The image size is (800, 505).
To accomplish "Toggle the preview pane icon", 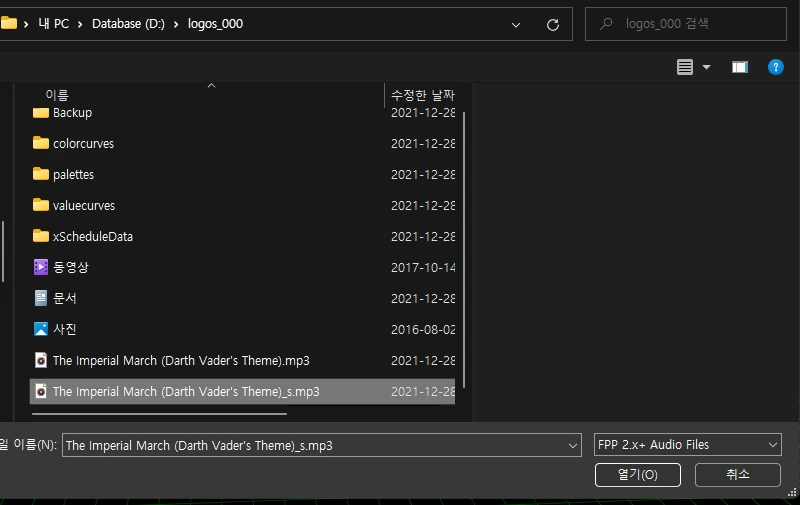I will pos(739,67).
